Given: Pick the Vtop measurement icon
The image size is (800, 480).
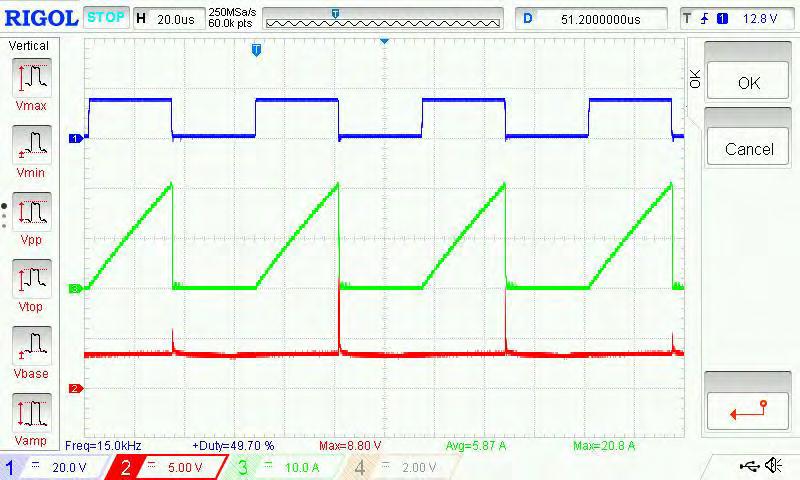Looking at the screenshot, I should pos(32,279).
